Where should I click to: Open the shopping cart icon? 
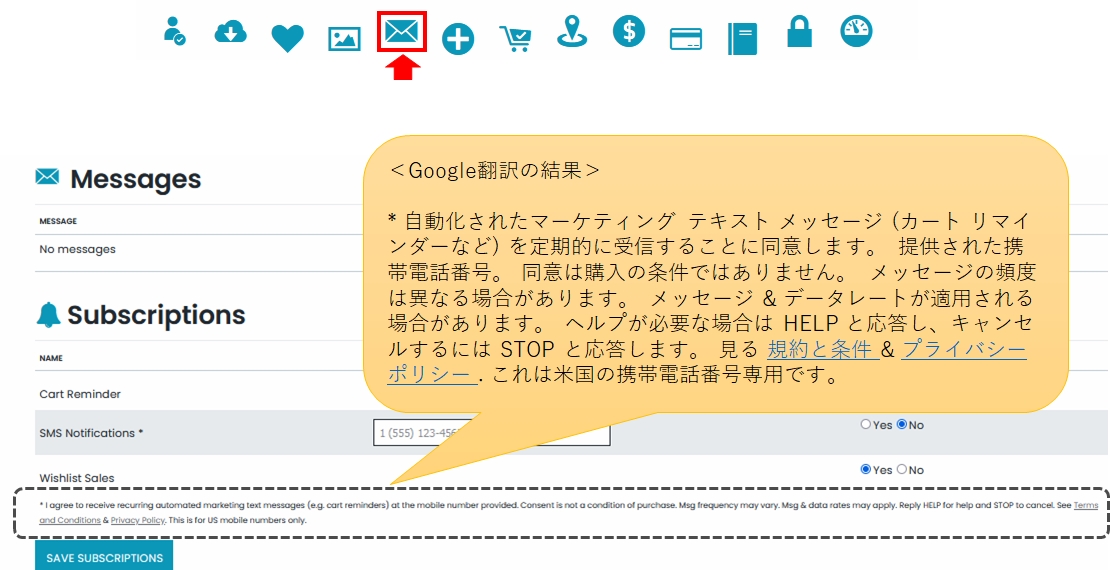[516, 38]
